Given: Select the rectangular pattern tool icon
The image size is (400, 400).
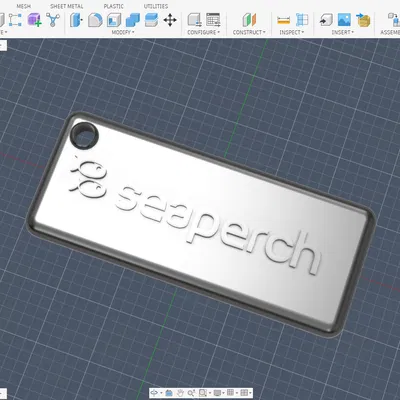Looking at the screenshot, I should point(15,20).
